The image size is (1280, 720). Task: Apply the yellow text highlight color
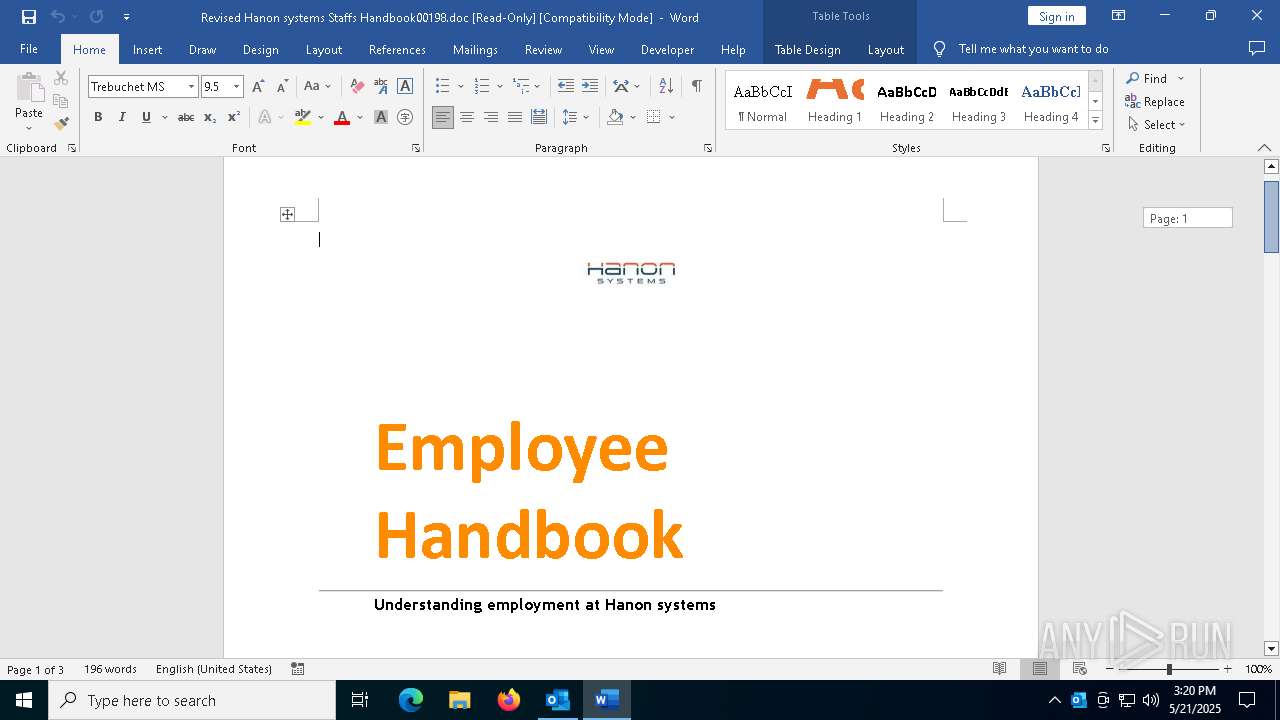pyautogui.click(x=303, y=117)
